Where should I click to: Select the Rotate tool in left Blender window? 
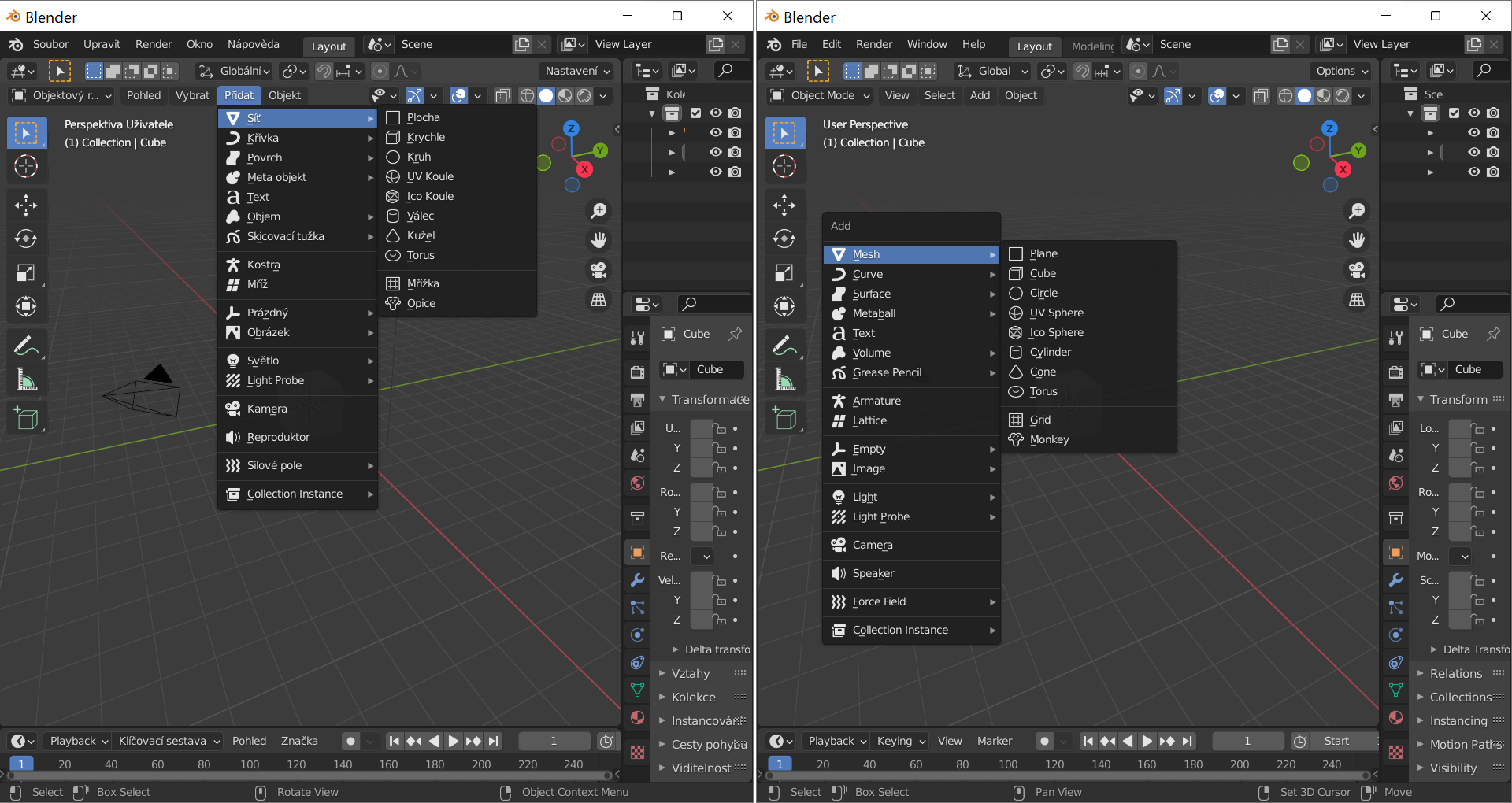tap(26, 239)
